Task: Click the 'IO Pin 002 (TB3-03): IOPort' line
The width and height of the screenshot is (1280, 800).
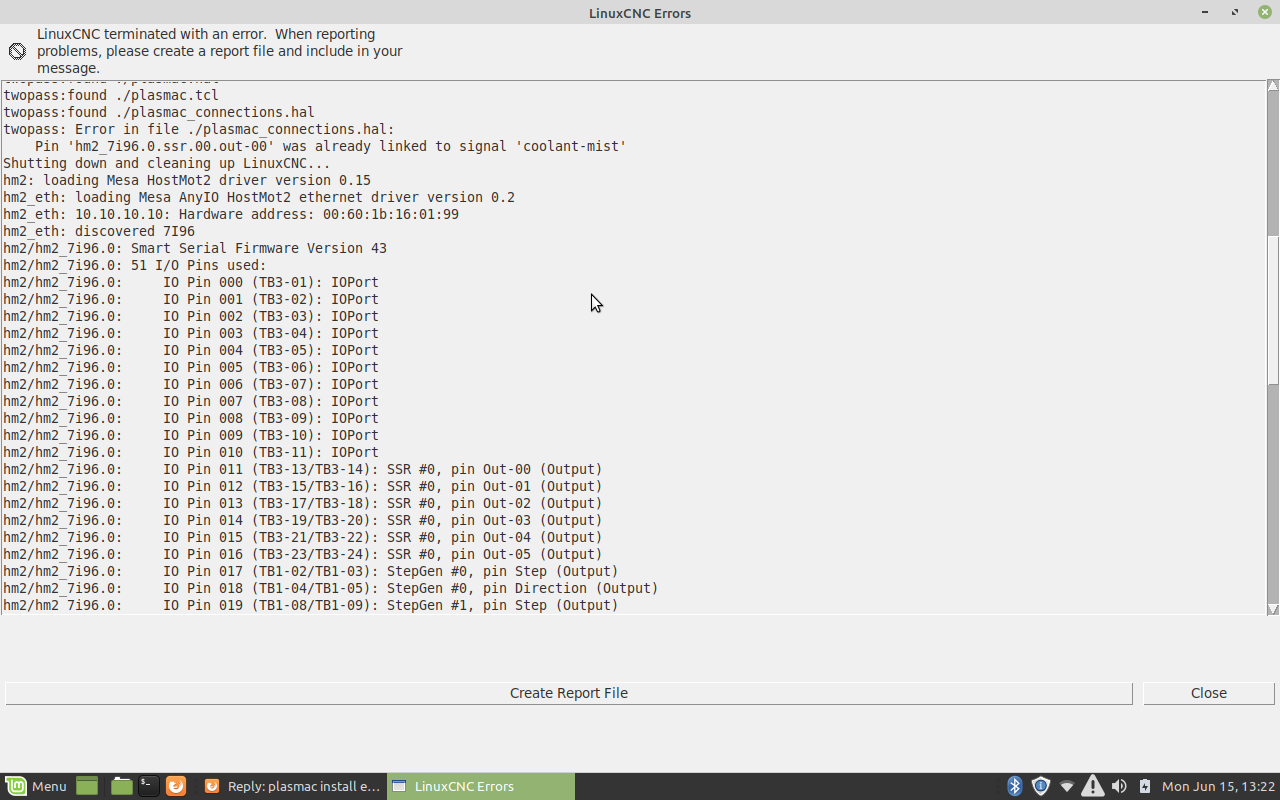Action: [x=191, y=316]
